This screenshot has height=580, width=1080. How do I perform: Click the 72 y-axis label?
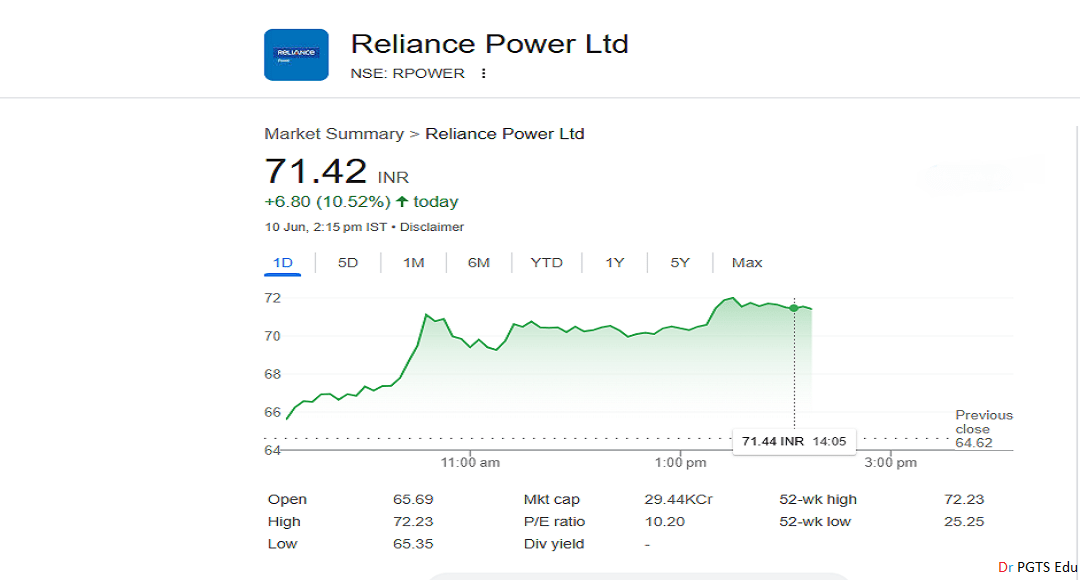point(272,298)
